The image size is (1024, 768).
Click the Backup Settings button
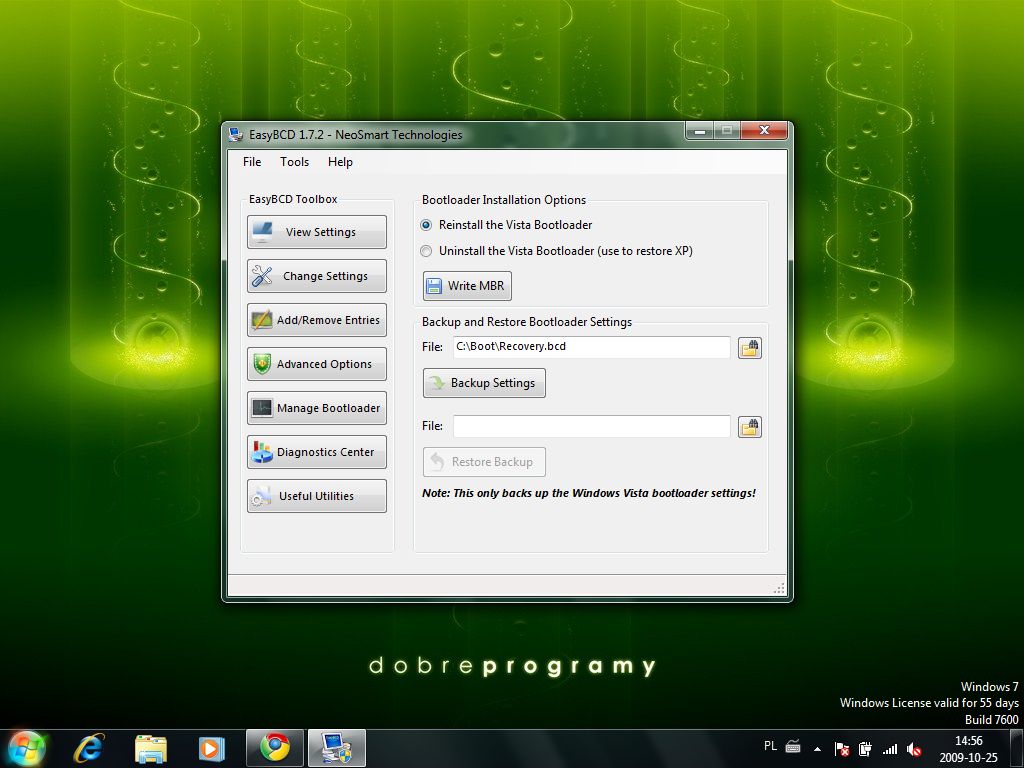pyautogui.click(x=484, y=383)
